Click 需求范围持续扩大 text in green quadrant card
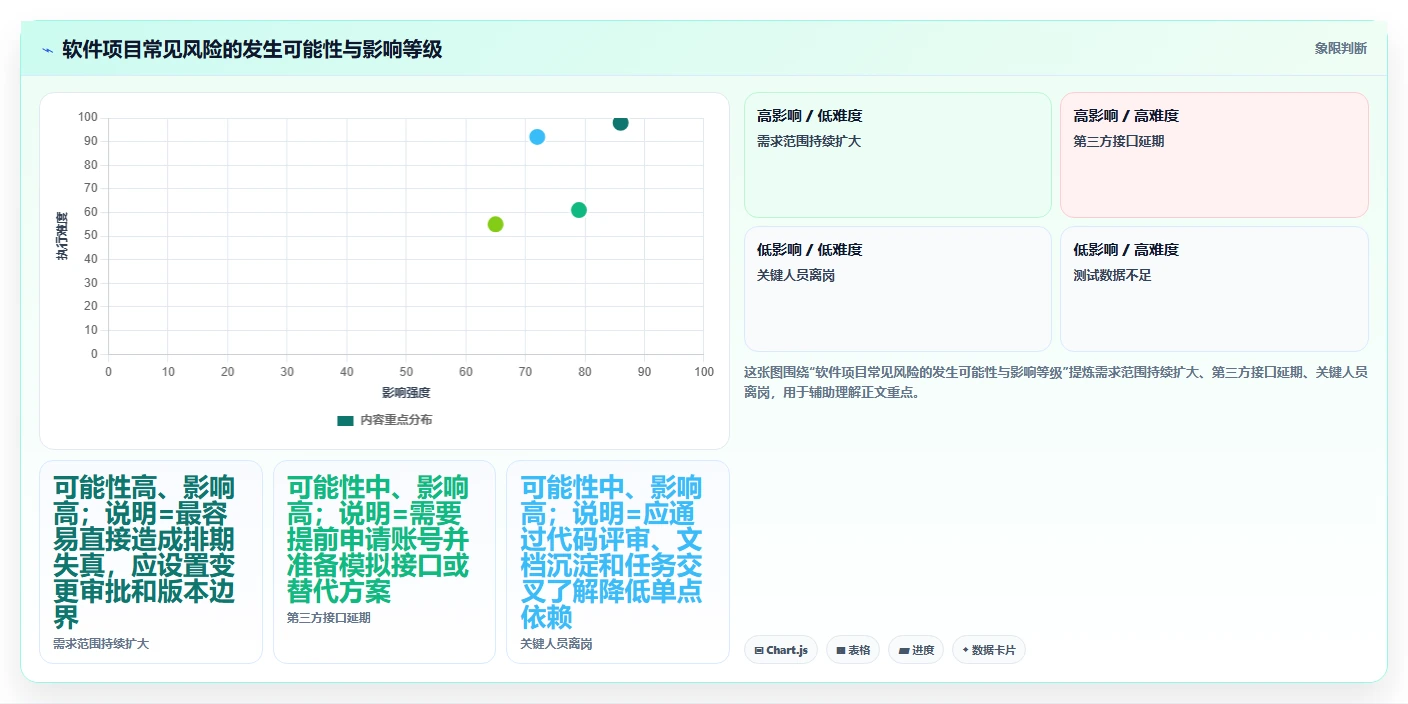 (809, 141)
